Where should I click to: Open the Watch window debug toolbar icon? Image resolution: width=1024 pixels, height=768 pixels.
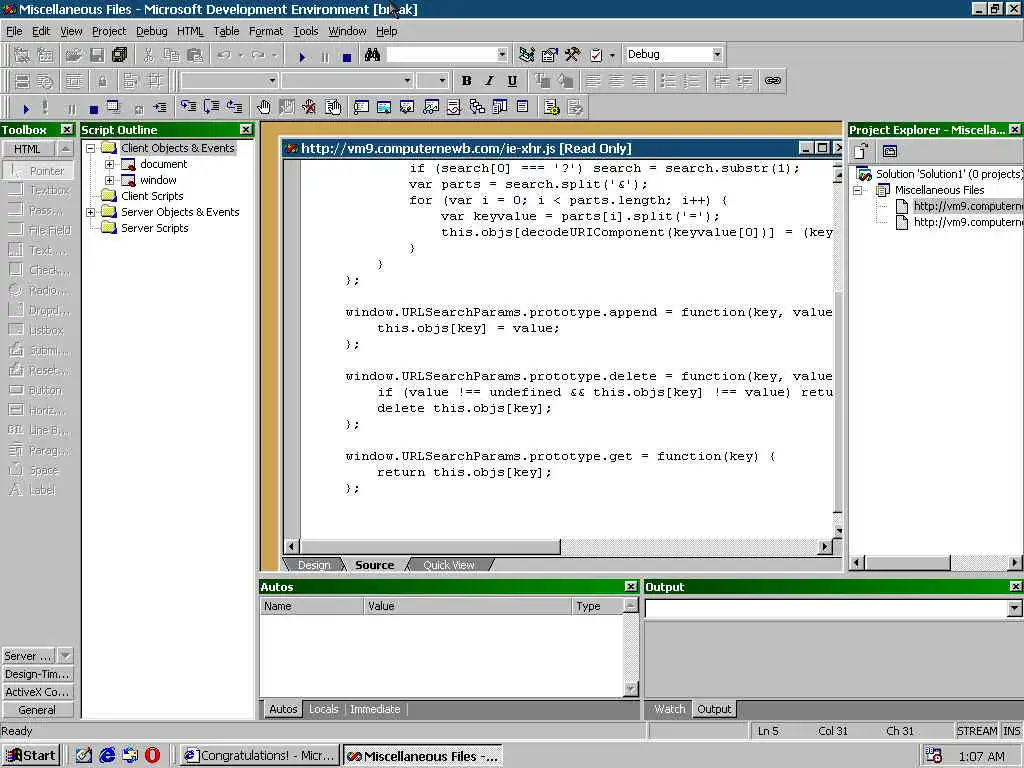(x=430, y=106)
